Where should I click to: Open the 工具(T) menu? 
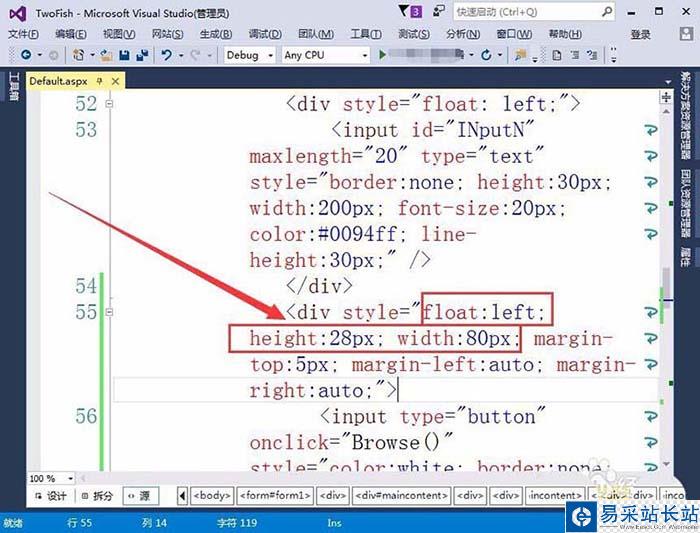pyautogui.click(x=366, y=34)
